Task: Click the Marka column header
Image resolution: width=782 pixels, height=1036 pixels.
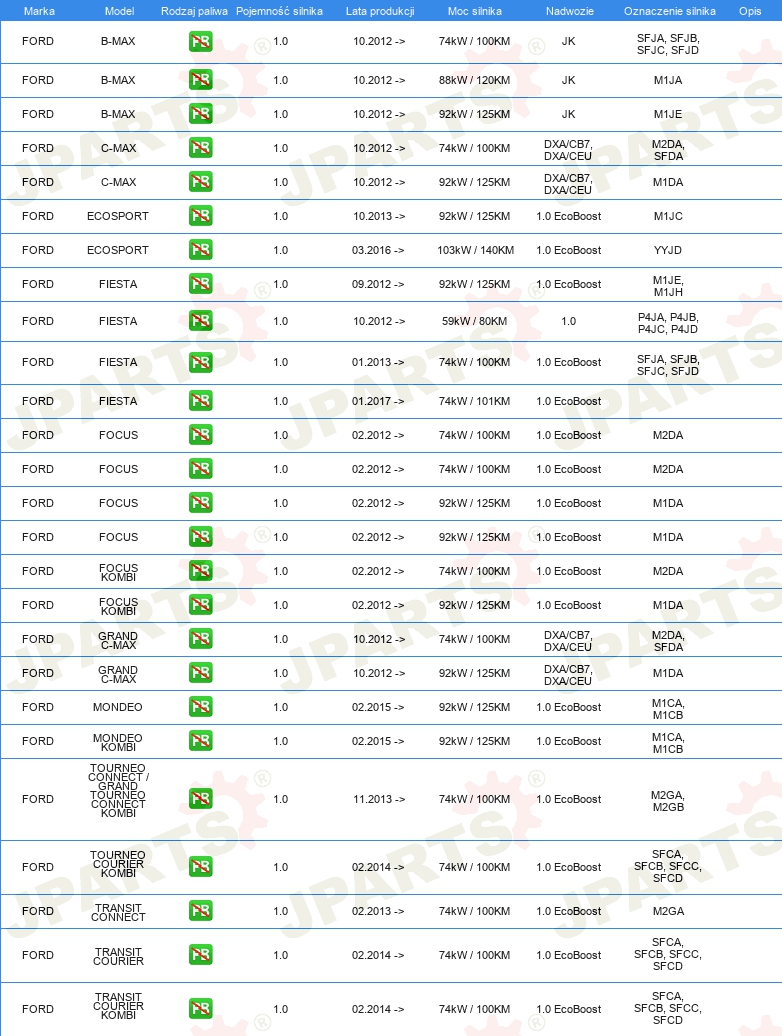Action: point(39,11)
